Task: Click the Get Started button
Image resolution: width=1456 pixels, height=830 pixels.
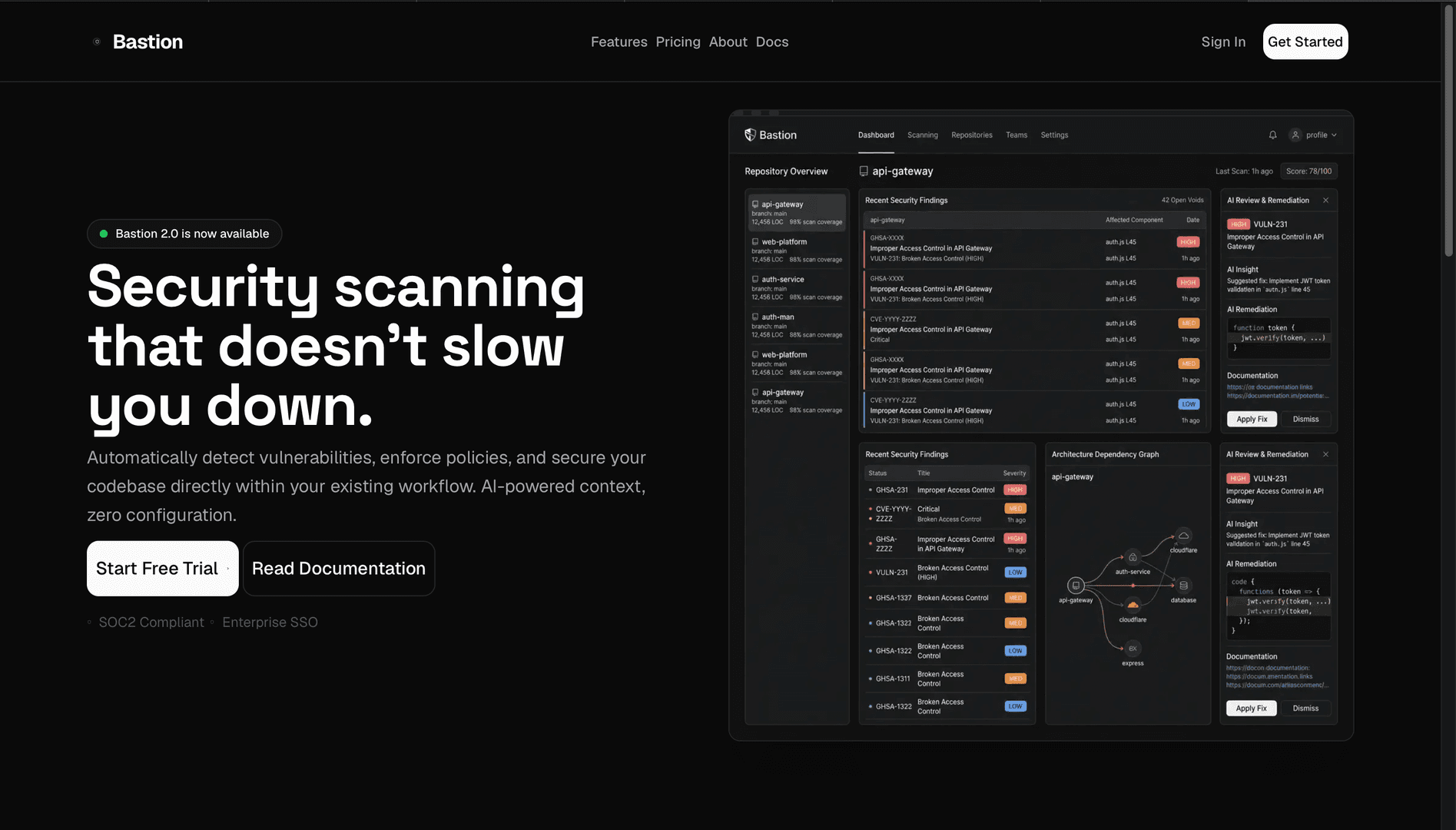Action: click(1305, 41)
